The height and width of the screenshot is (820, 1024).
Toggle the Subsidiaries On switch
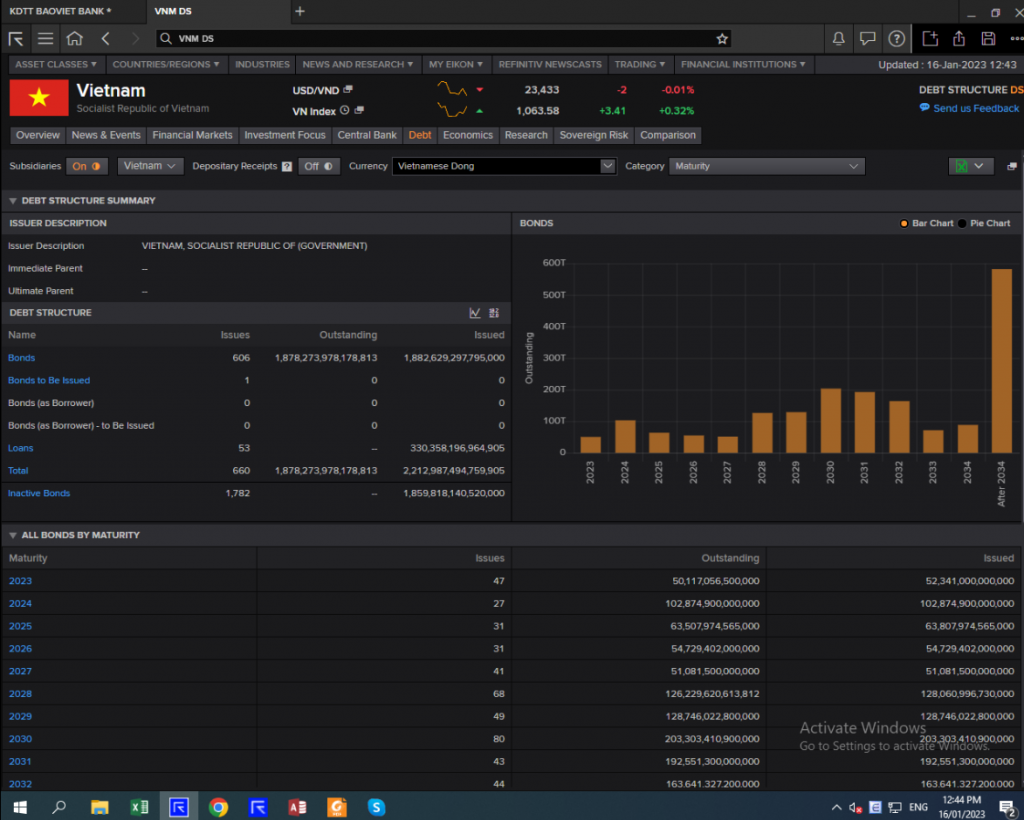[88, 166]
